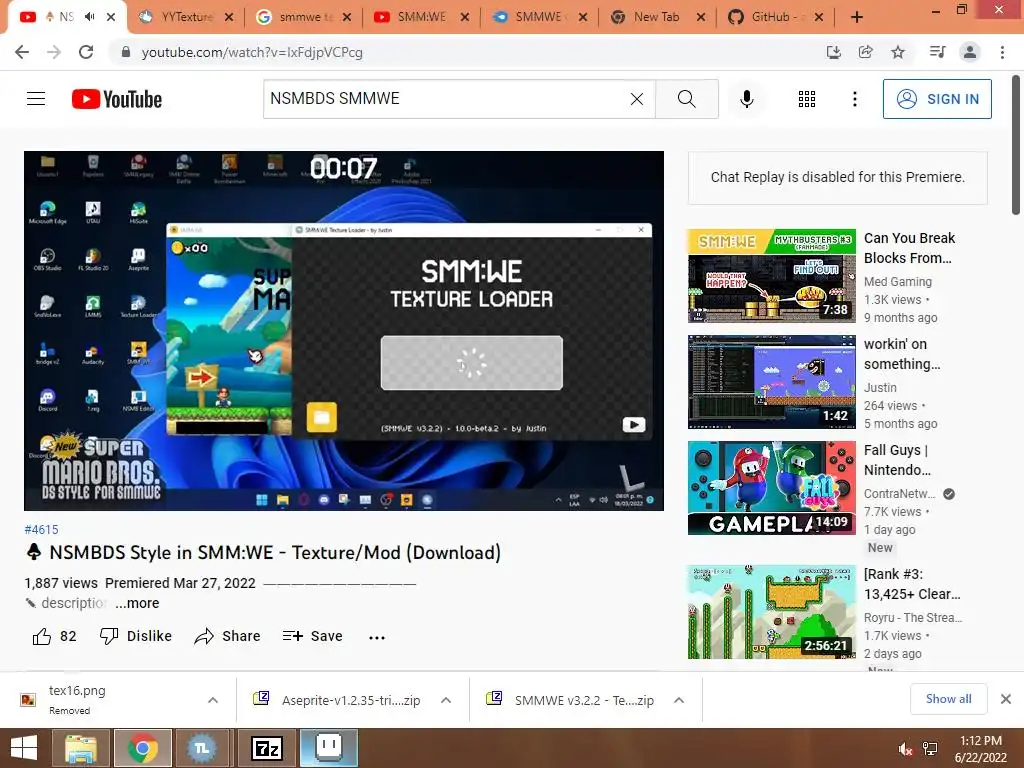
Task: Switch to YYTexture tab
Action: point(186,17)
